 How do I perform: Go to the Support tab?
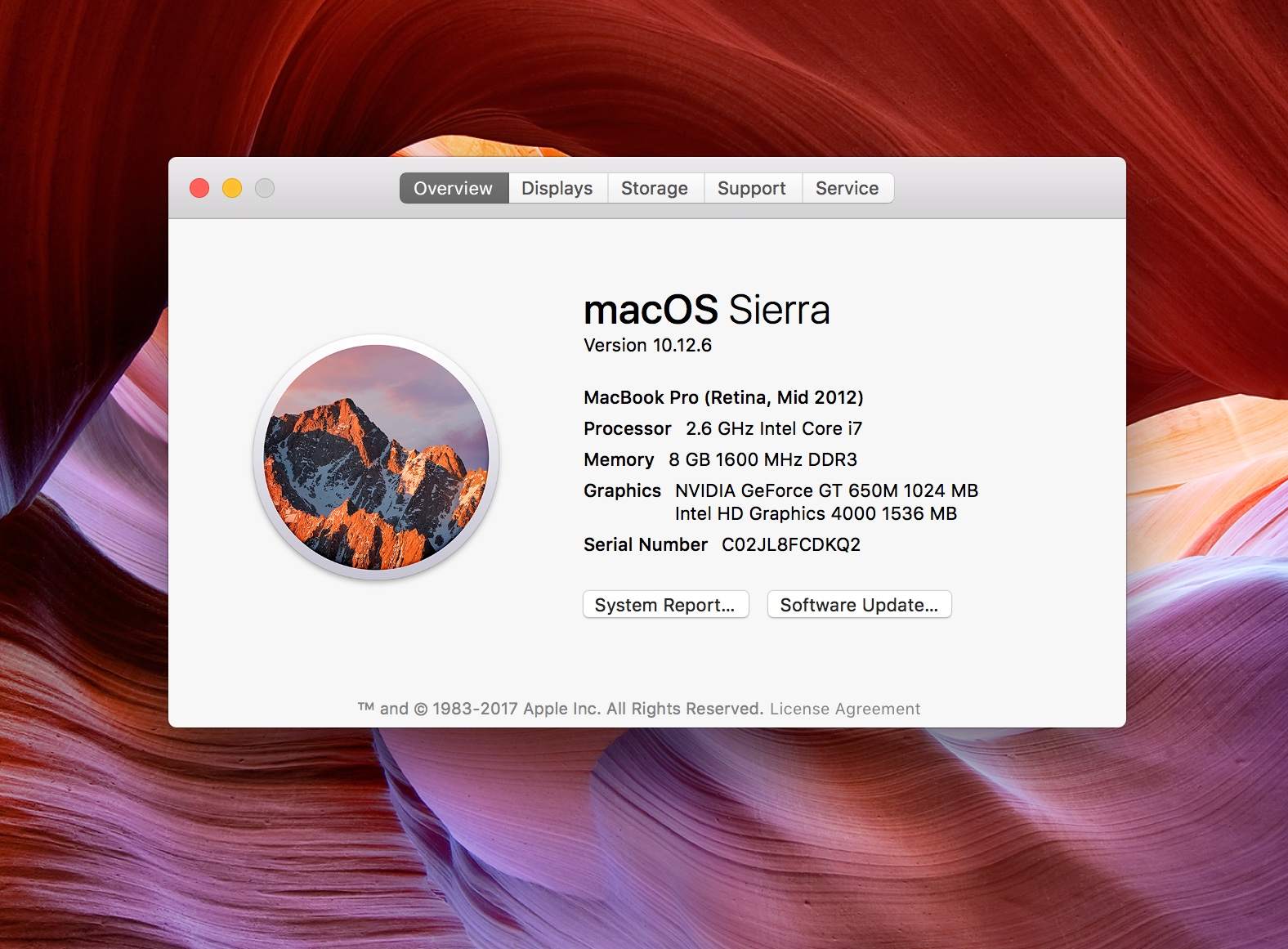point(752,188)
